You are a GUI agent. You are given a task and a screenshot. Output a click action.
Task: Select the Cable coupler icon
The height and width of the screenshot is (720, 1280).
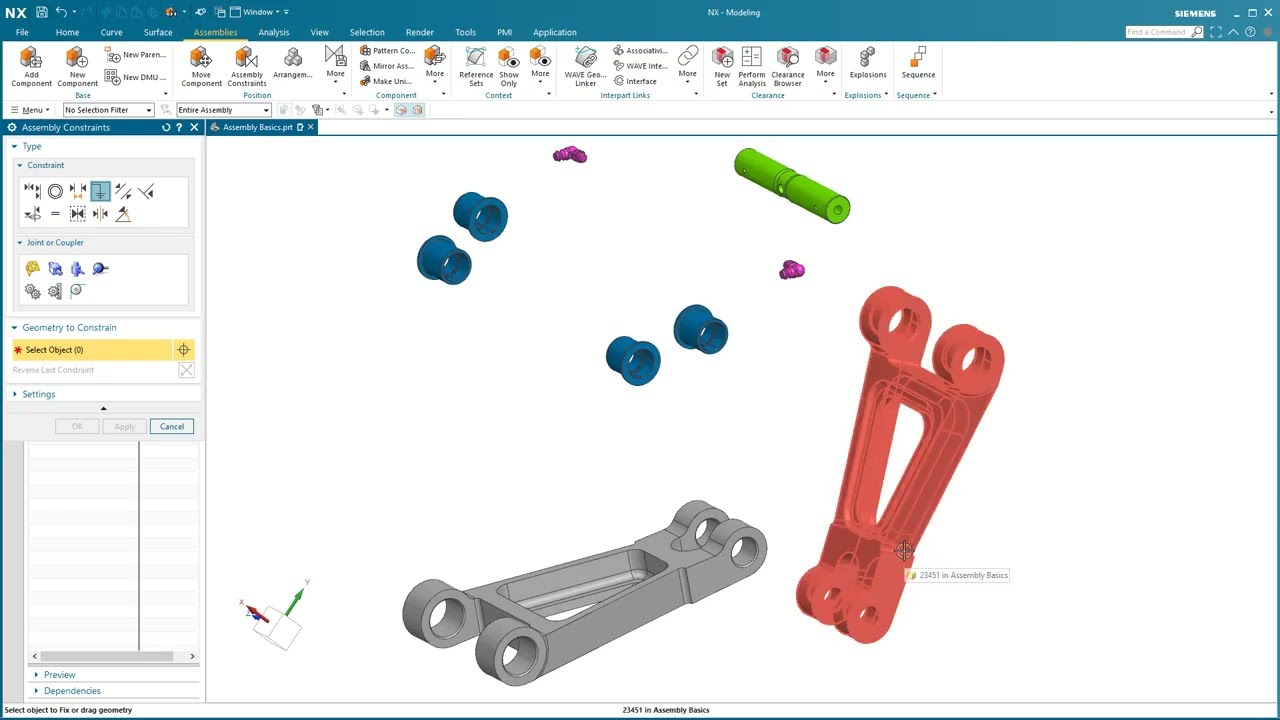(x=78, y=291)
